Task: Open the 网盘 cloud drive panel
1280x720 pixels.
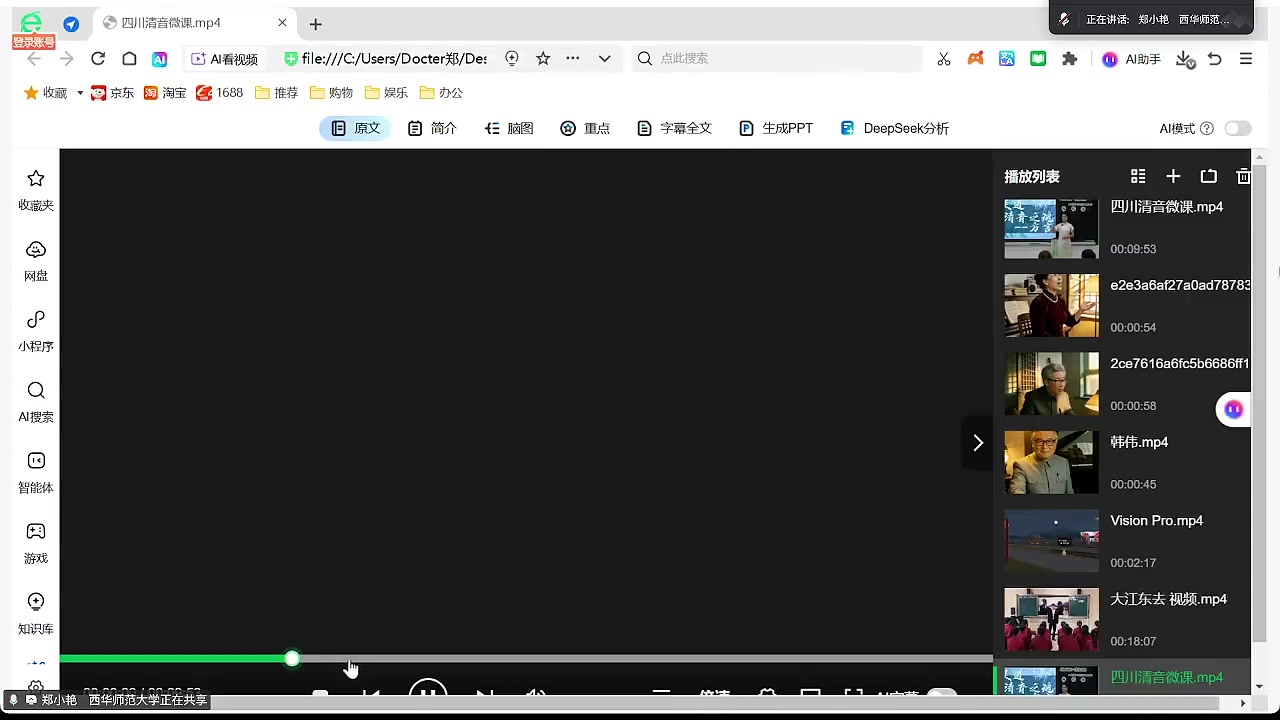Action: [36, 261]
